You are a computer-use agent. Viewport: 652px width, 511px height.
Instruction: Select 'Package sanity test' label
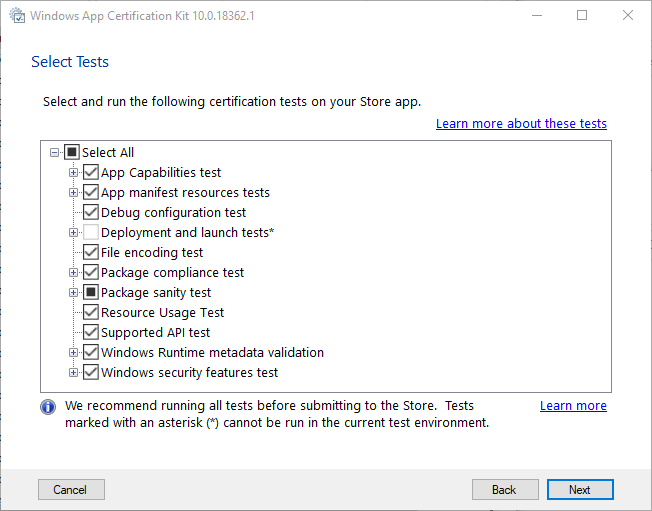pyautogui.click(x=156, y=292)
